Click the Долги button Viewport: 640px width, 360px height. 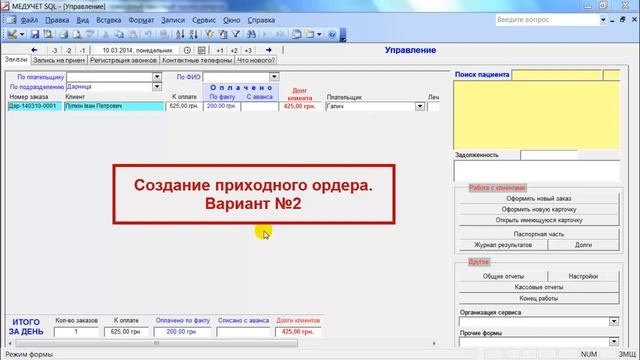pos(583,245)
